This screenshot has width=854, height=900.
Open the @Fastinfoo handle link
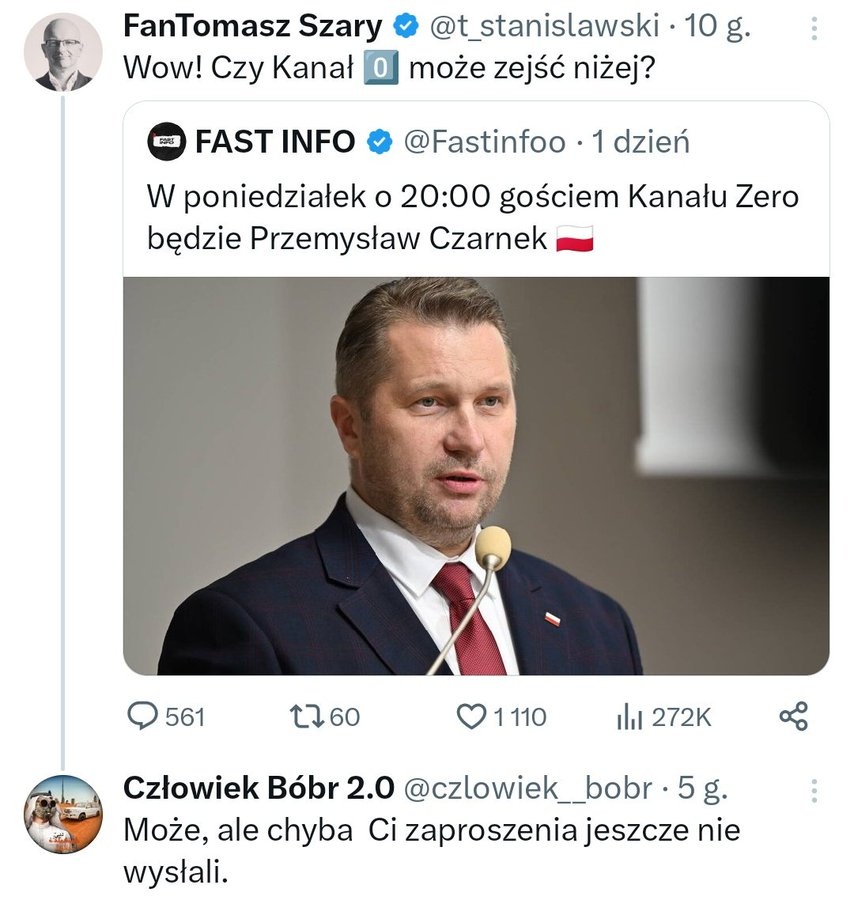[484, 142]
